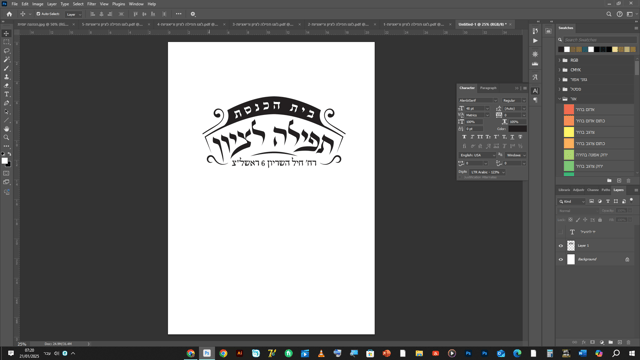Viewport: 640px width, 360px height.
Task: Open the Paragraph panel dock icon
Action: coord(535,100)
